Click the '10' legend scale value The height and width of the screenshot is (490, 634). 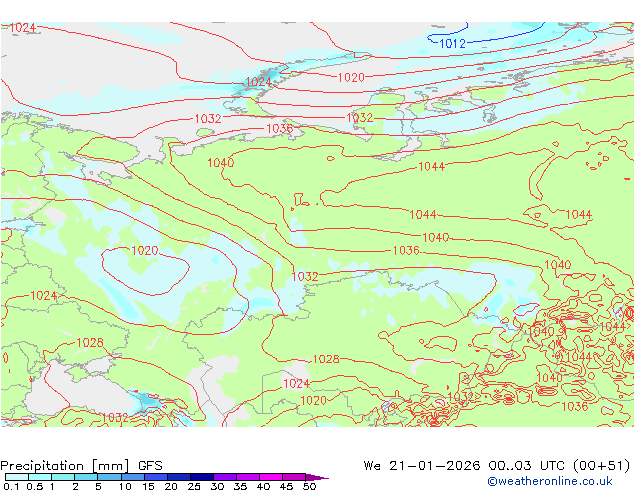click(x=125, y=486)
